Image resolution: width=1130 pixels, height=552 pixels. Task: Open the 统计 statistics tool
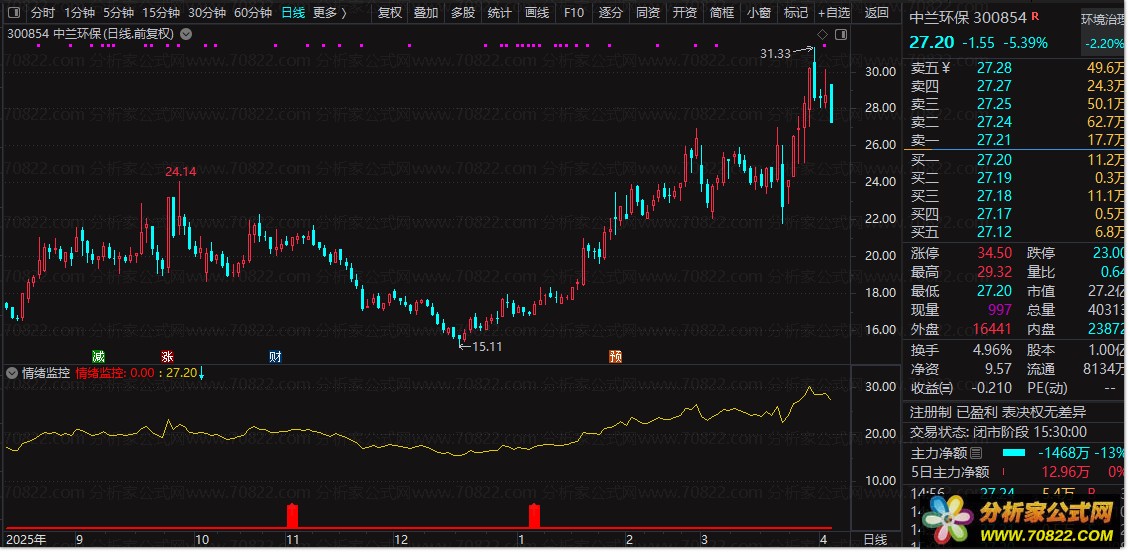499,12
